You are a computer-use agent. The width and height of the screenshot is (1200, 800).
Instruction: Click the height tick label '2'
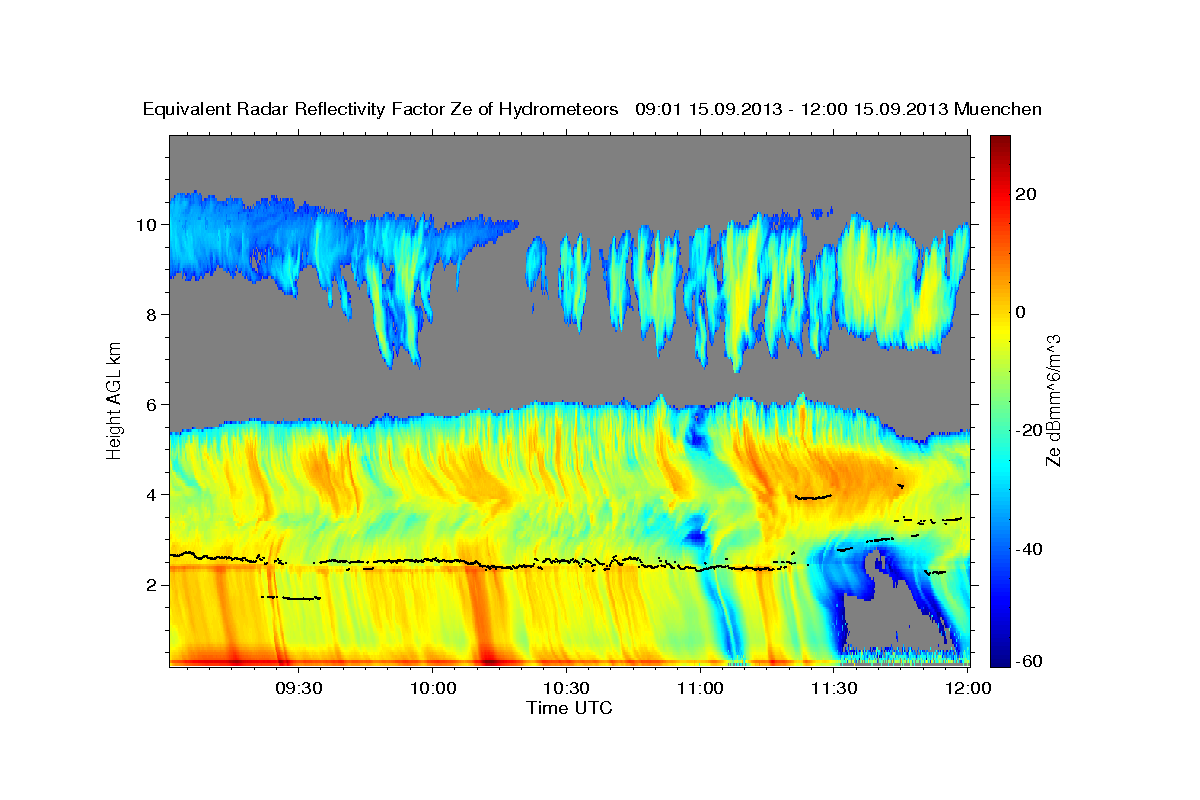click(x=151, y=584)
